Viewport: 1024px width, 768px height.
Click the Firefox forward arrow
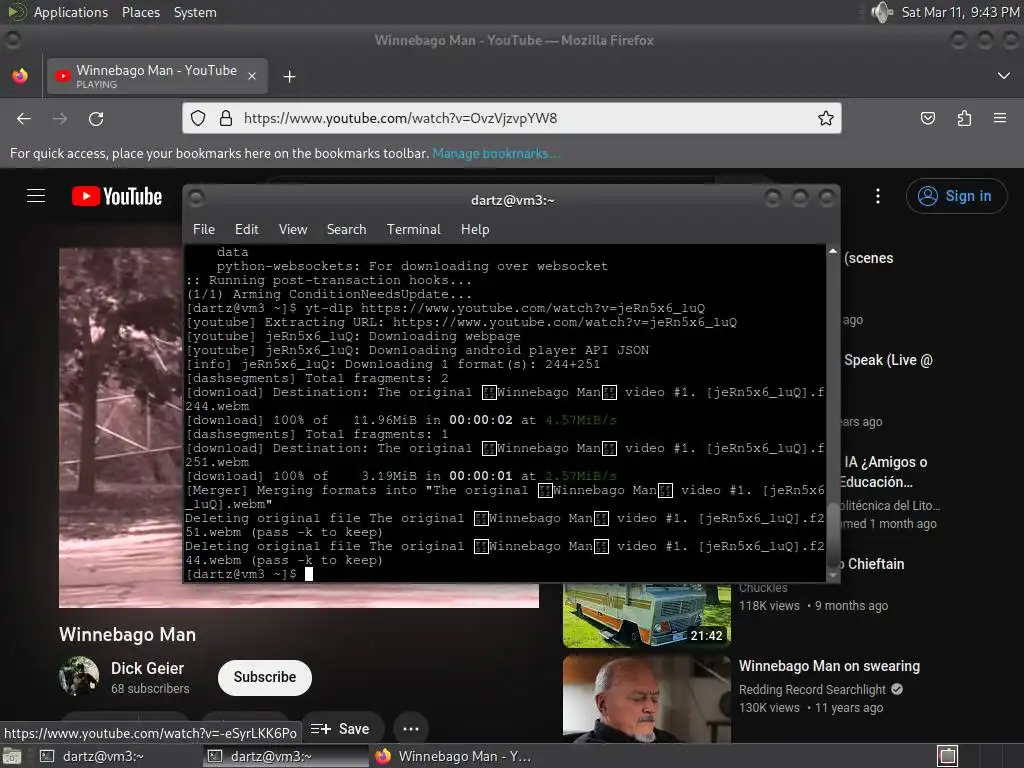tap(59, 118)
